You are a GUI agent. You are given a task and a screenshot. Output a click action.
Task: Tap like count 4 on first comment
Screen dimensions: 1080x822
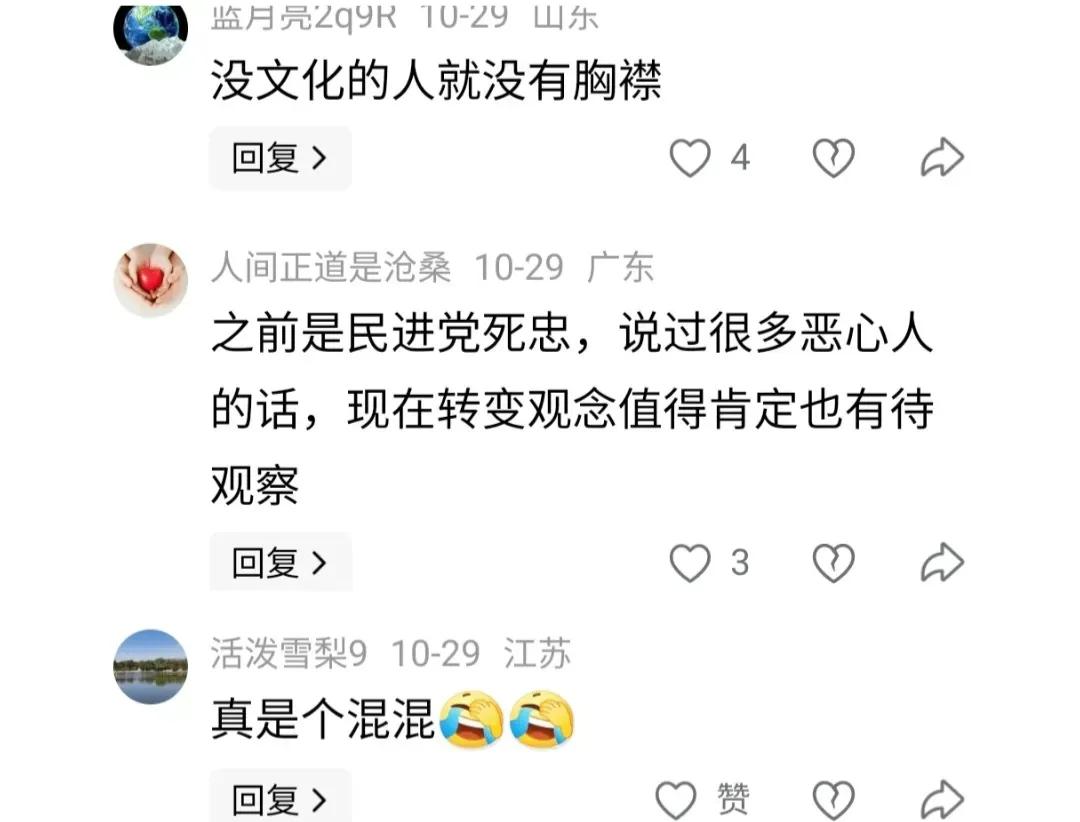[740, 158]
